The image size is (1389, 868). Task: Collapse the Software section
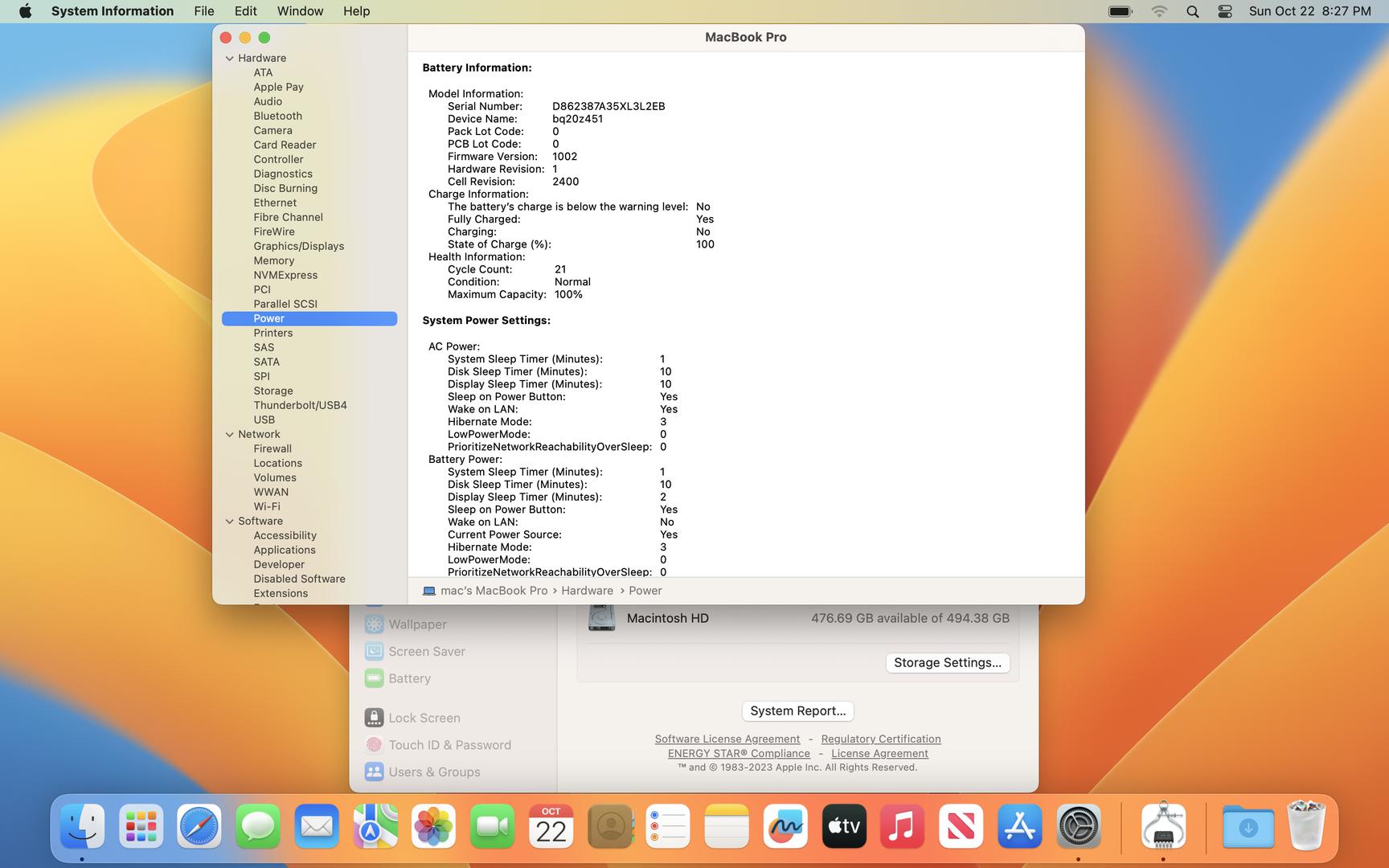230,521
